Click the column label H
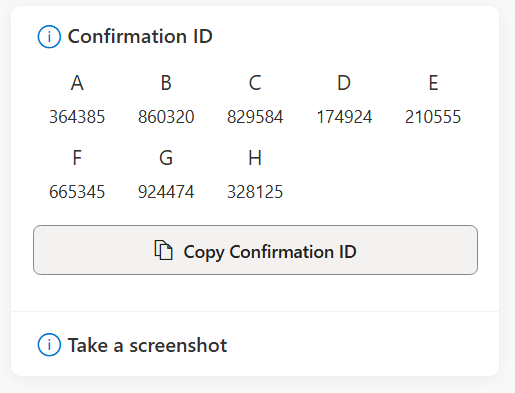This screenshot has height=393, width=515. tap(255, 158)
